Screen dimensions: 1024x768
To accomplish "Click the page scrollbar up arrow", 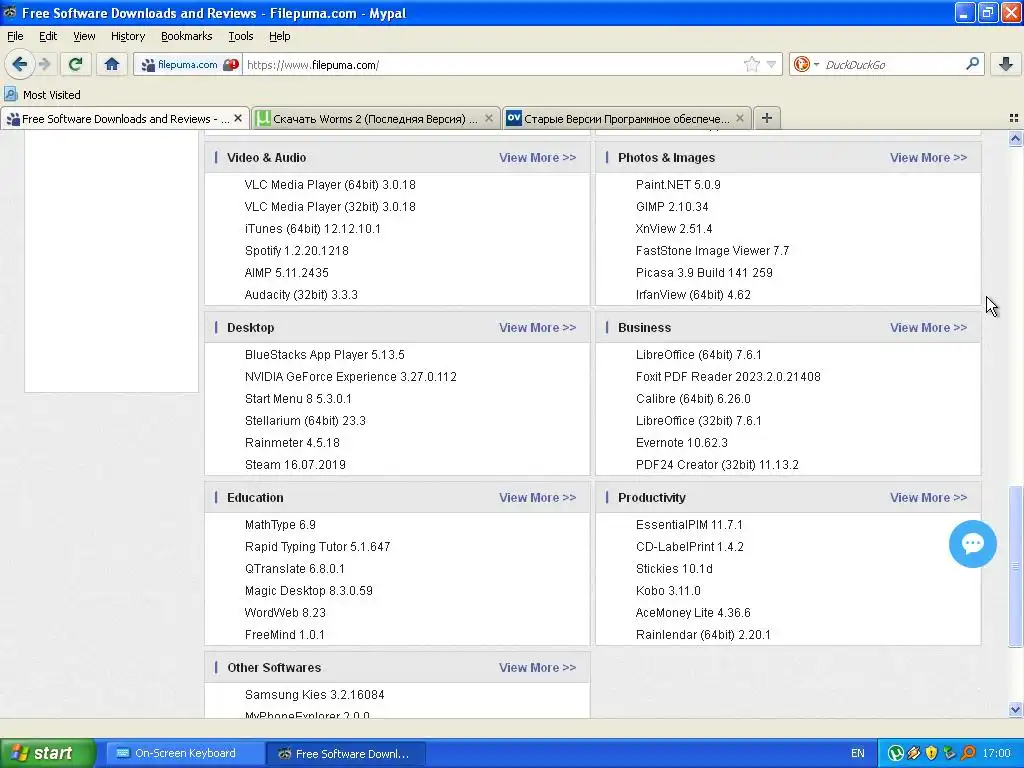I will (x=1015, y=138).
